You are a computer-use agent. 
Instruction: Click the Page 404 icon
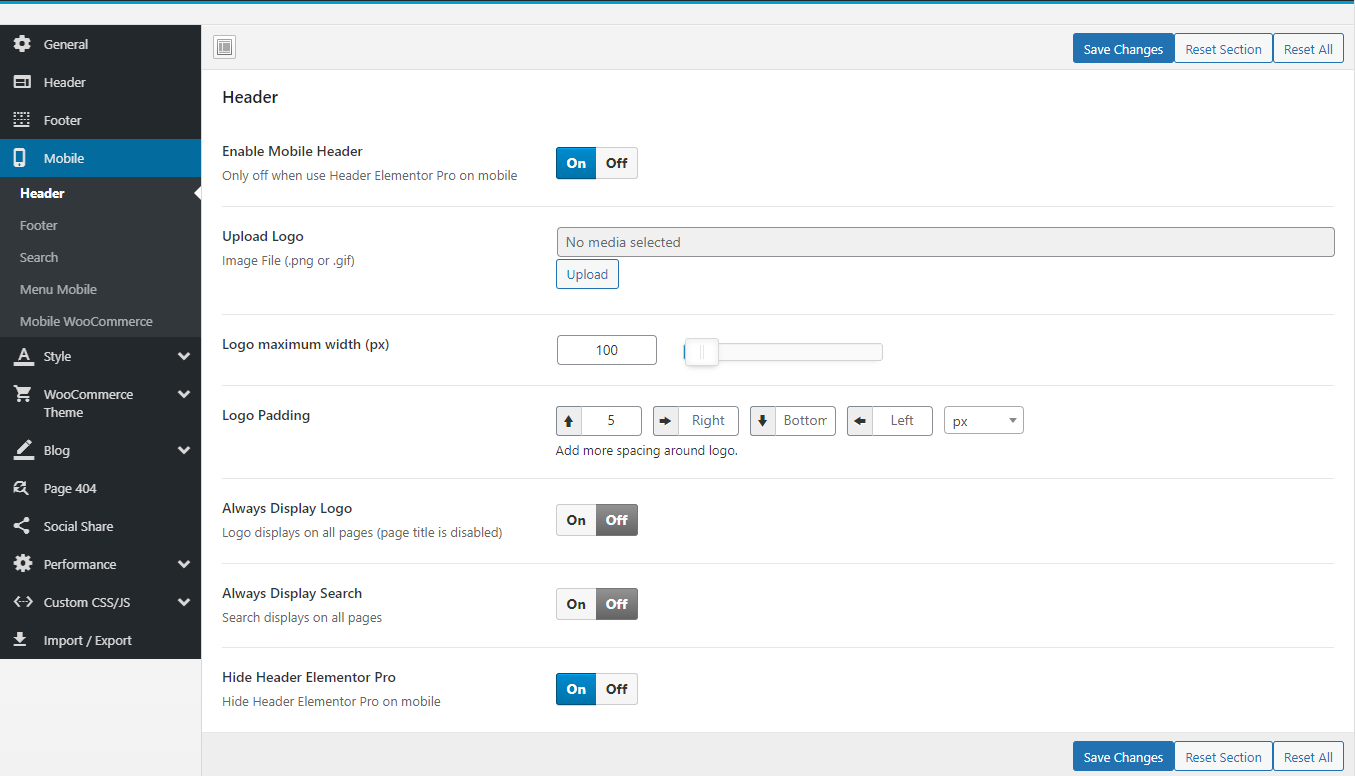[x=22, y=488]
